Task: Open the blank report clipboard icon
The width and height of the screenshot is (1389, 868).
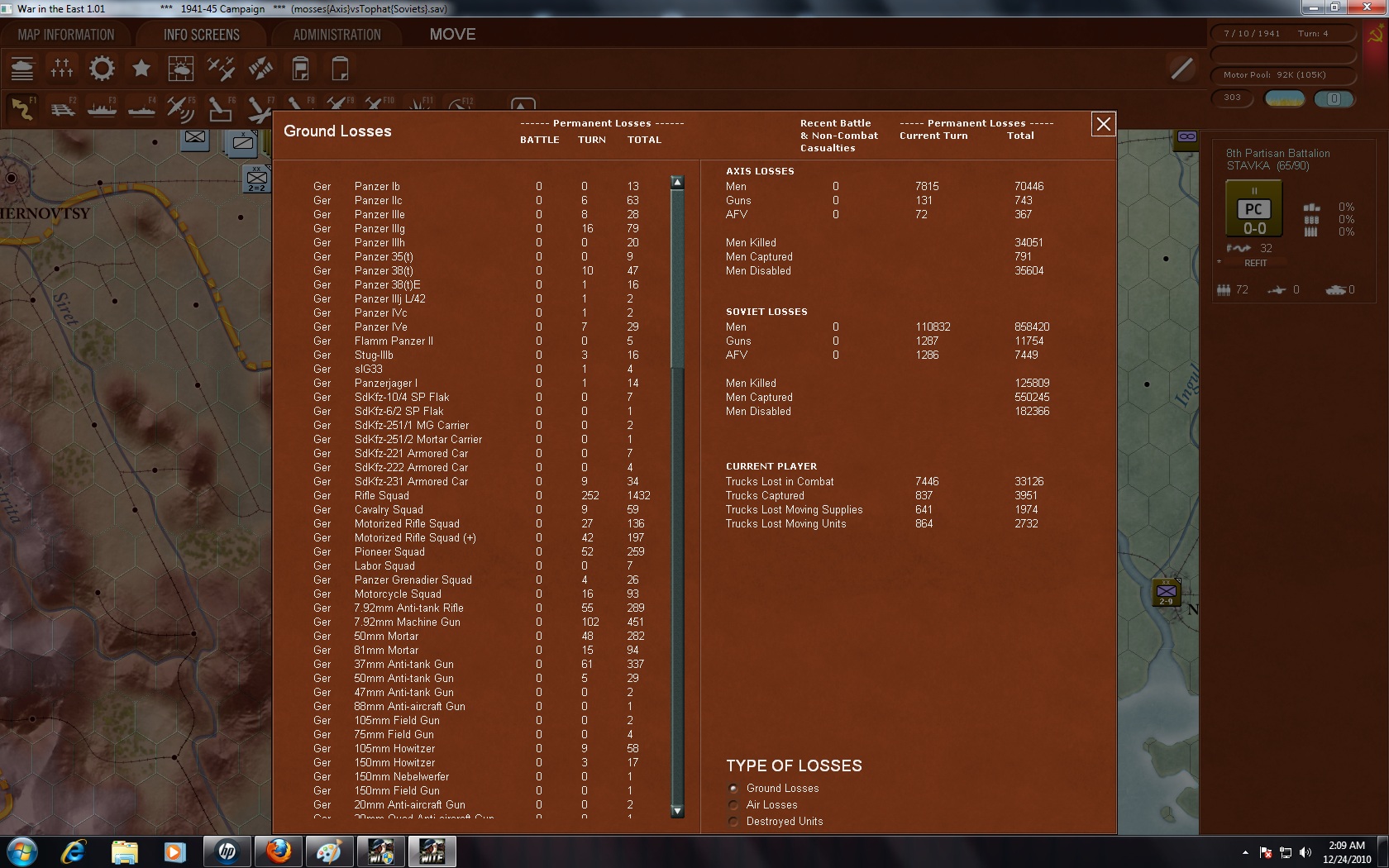Action: (x=340, y=69)
